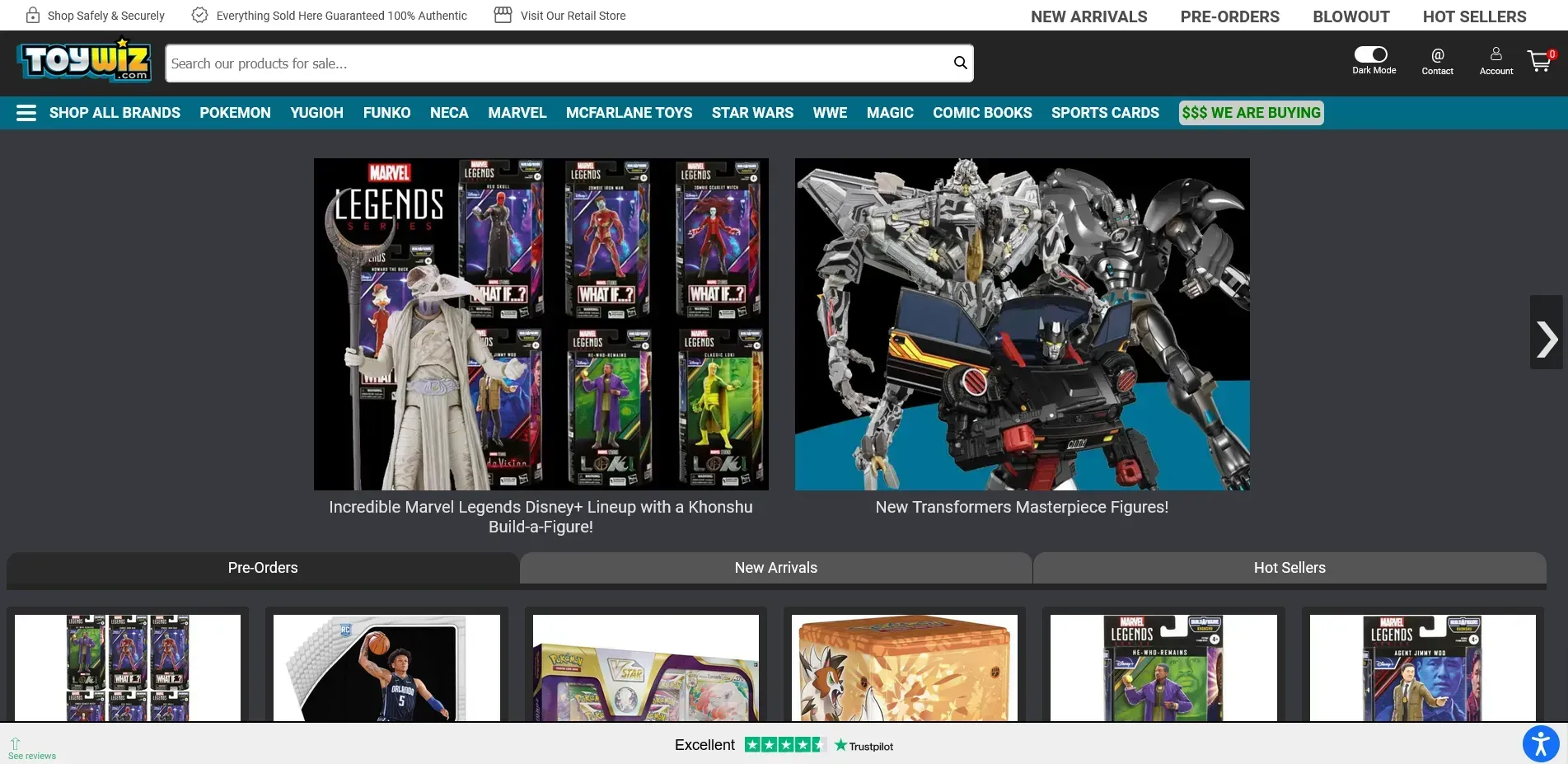The height and width of the screenshot is (764, 1568).
Task: Open the shopping cart icon
Action: pos(1538,62)
